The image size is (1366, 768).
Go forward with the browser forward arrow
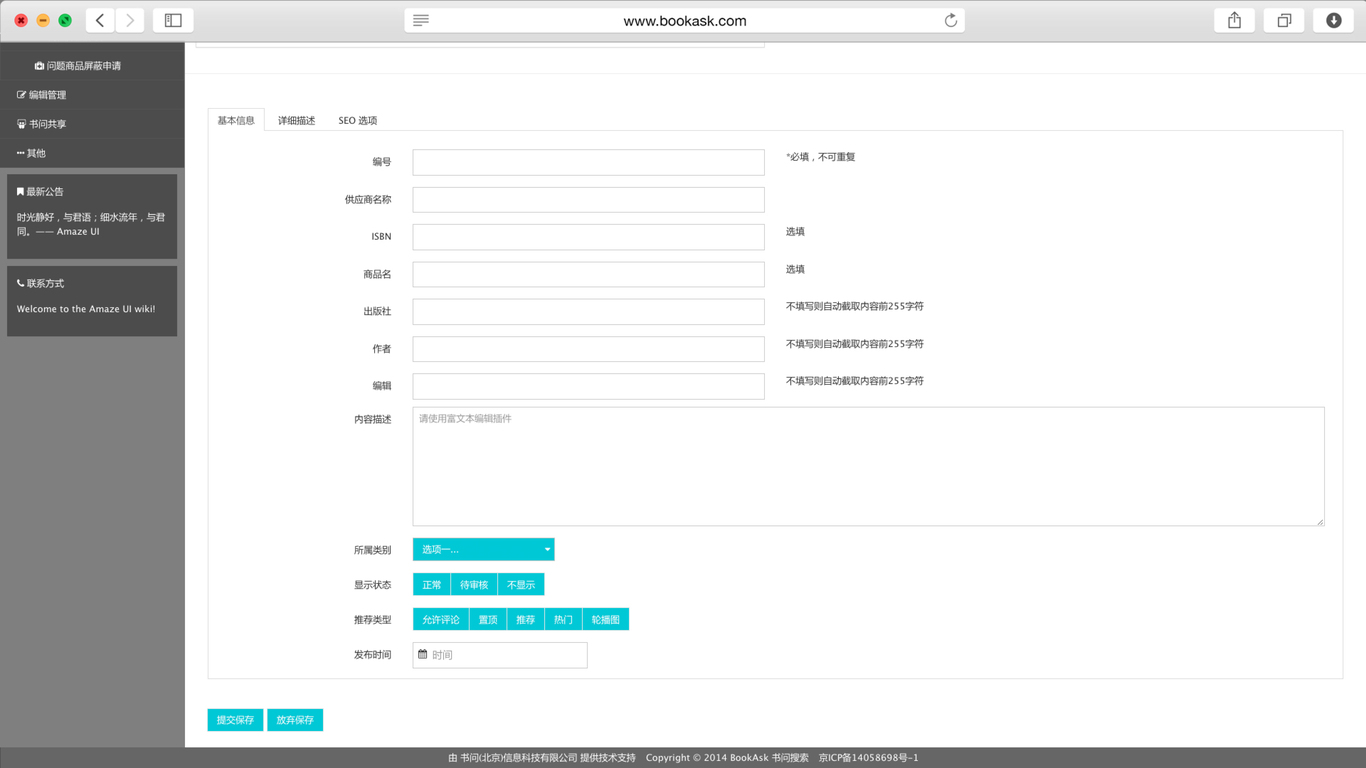pyautogui.click(x=130, y=20)
